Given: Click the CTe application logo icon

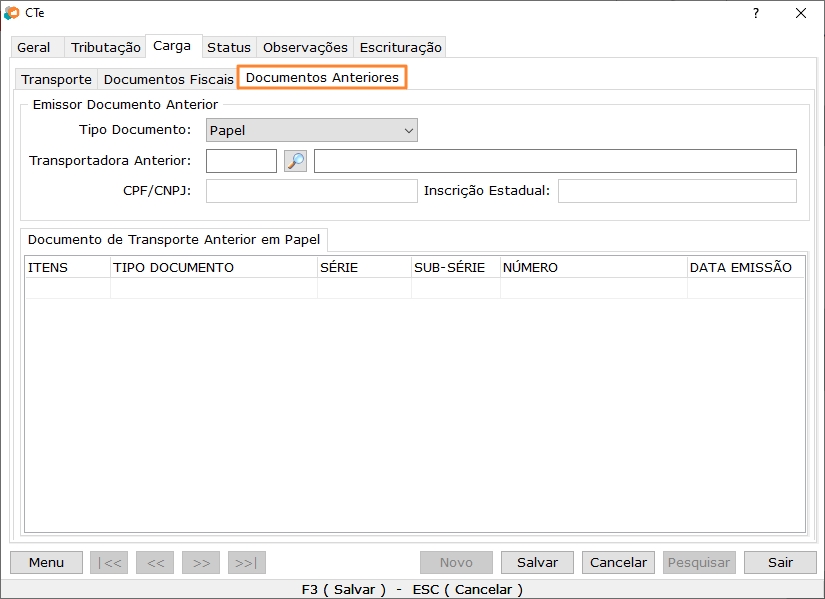Looking at the screenshot, I should tap(13, 13).
